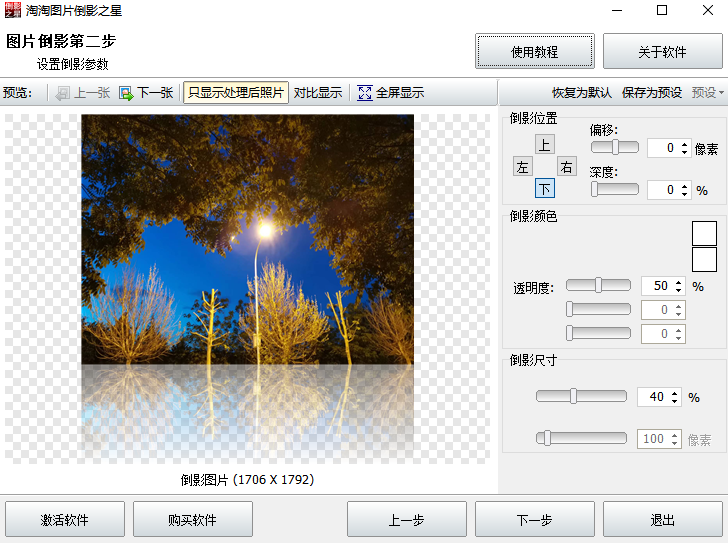Click the next image arrow icon
728x543 pixels.
126,93
